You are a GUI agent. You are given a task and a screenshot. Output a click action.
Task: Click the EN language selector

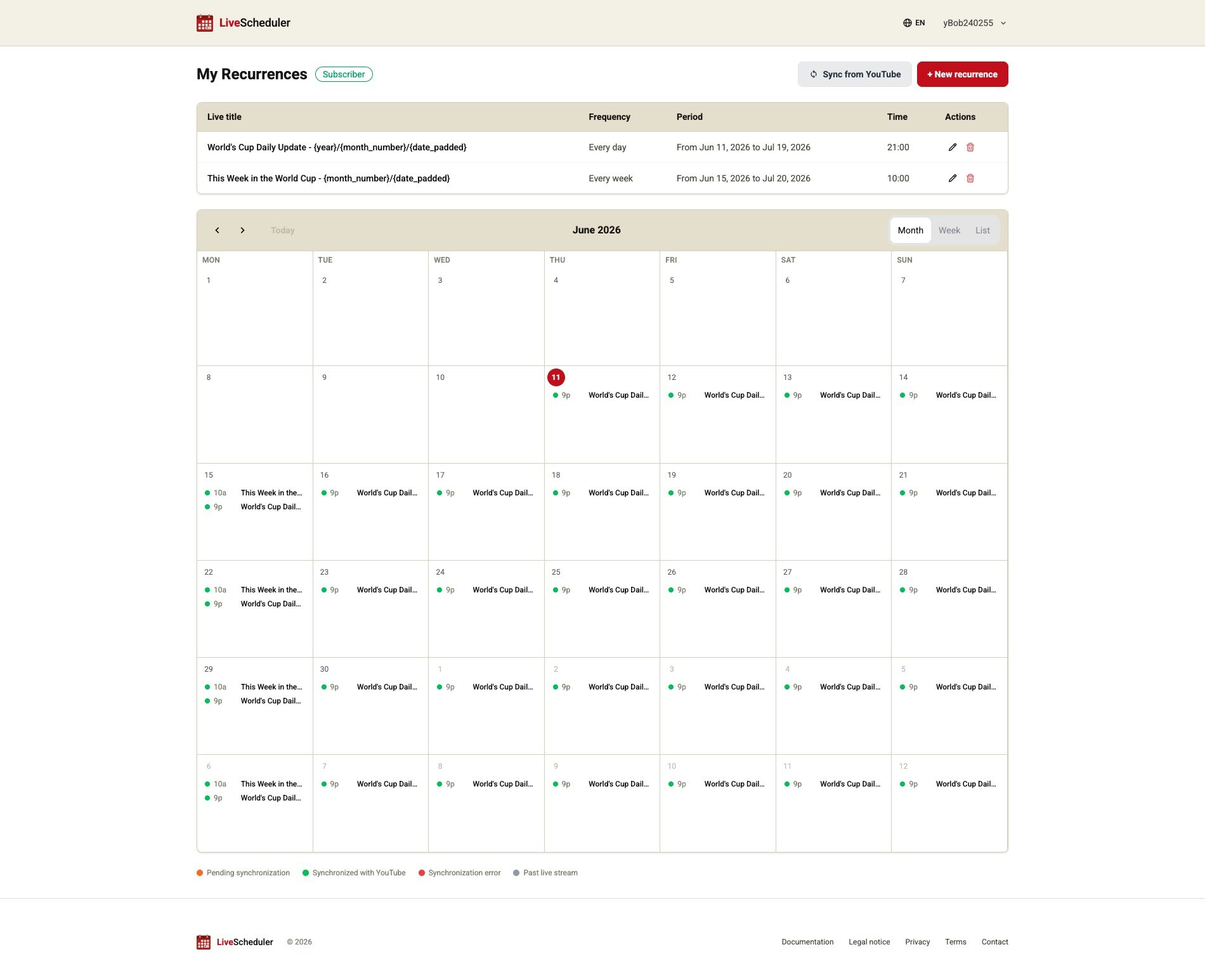914,23
